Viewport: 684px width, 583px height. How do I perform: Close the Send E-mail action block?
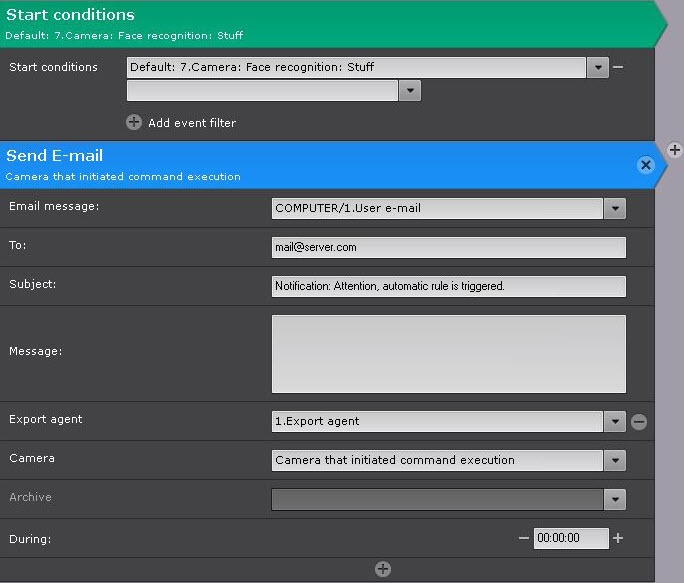pyautogui.click(x=646, y=165)
